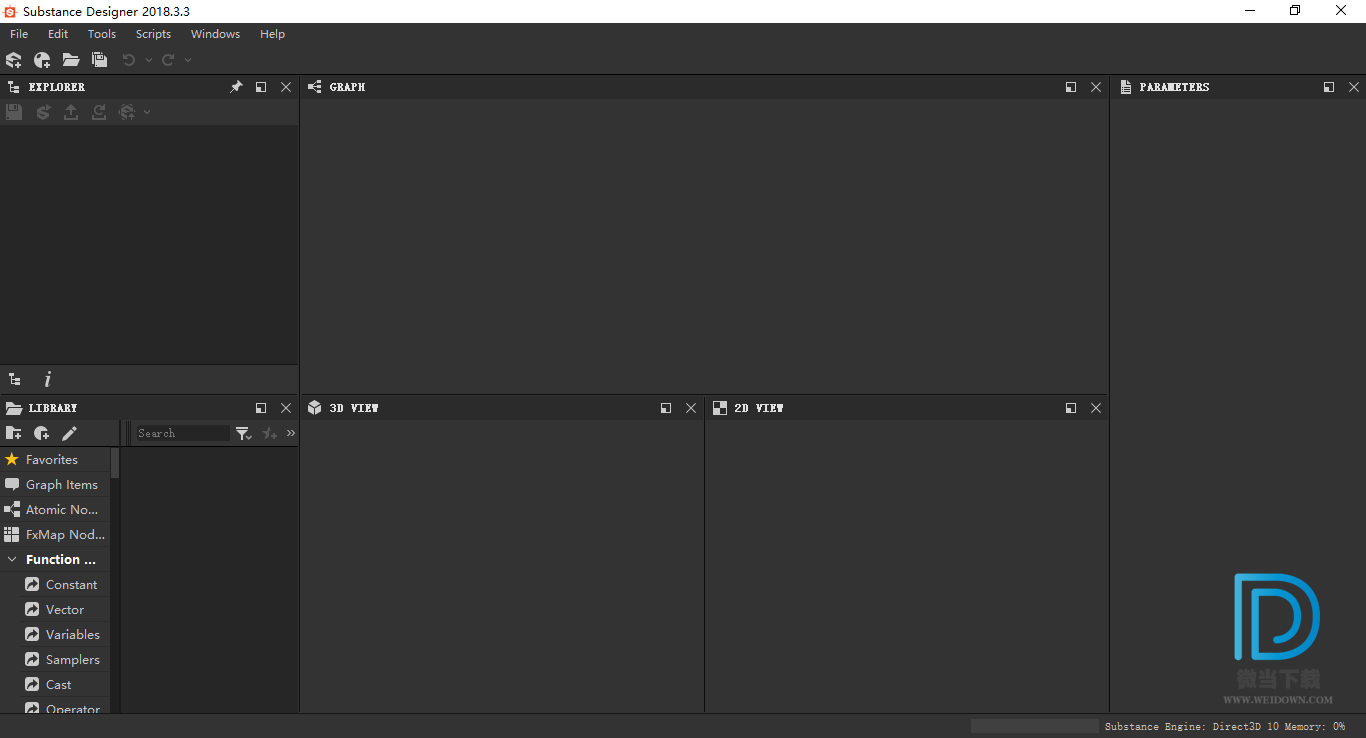Select Atomic Nodes category in the Library
1366x738 pixels.
(55, 510)
